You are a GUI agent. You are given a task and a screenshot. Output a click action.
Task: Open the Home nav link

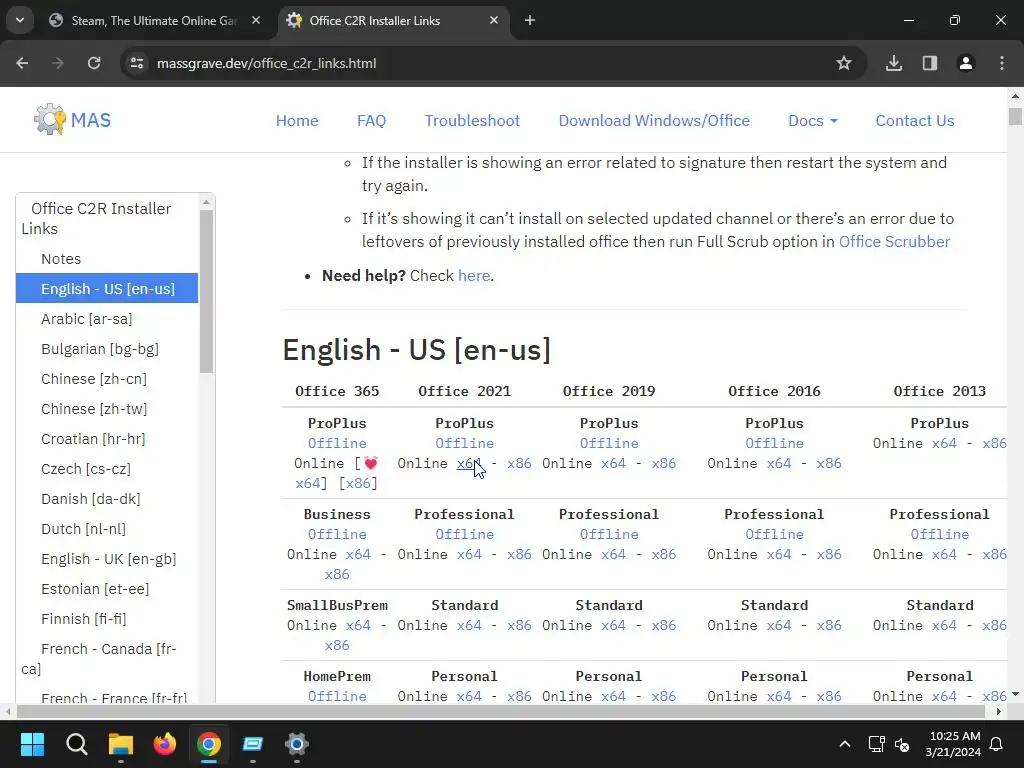[x=297, y=120]
